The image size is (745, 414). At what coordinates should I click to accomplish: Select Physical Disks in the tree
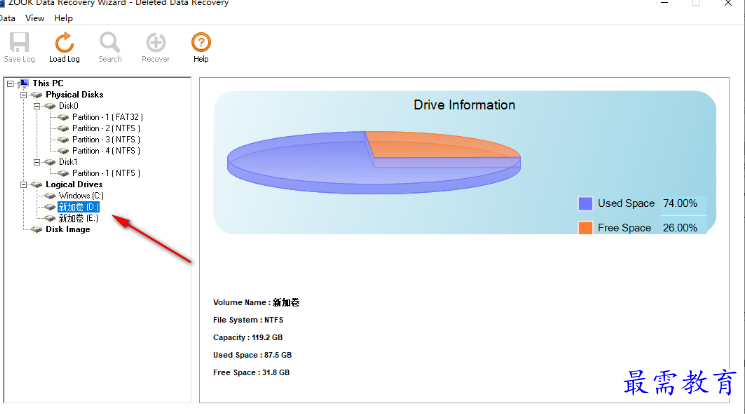75,95
